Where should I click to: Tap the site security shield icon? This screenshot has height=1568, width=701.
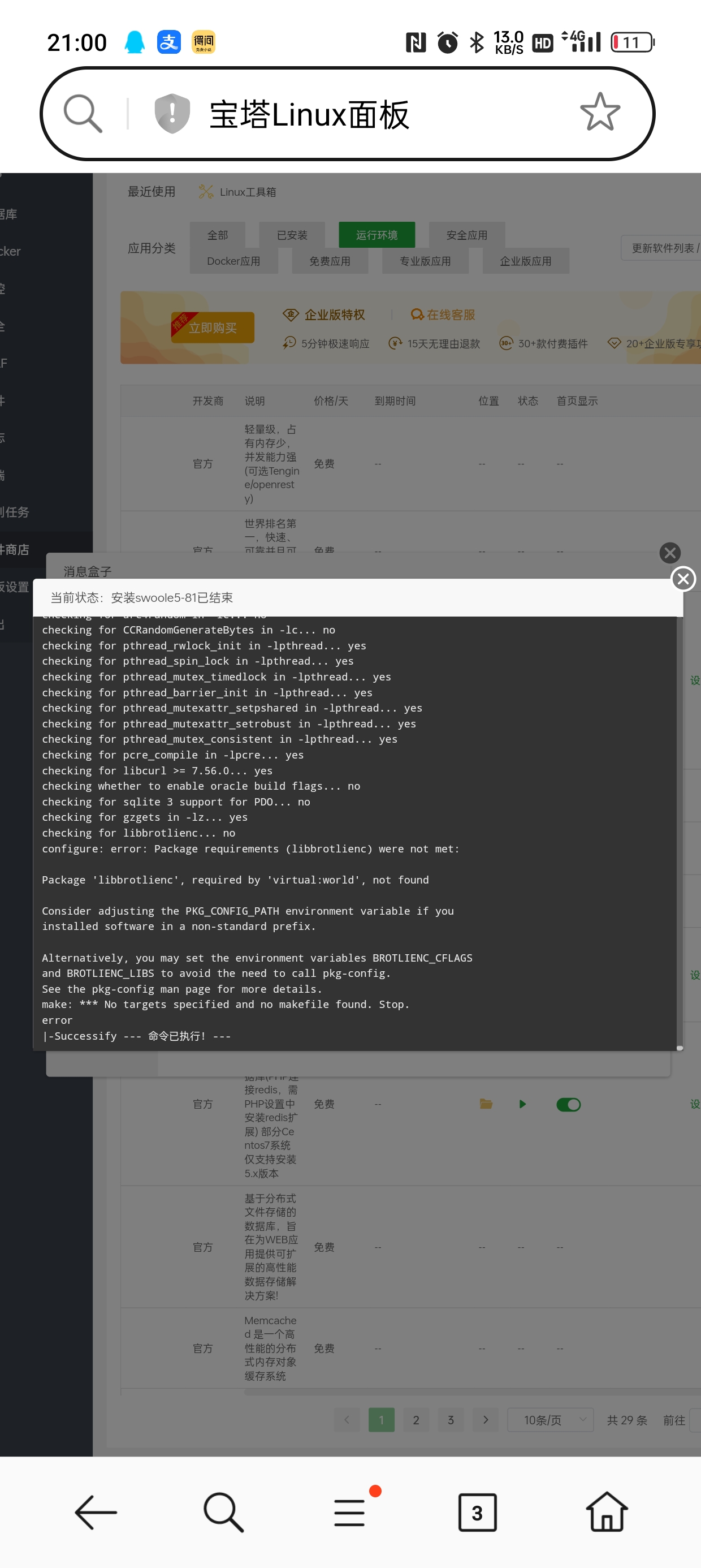coord(172,113)
